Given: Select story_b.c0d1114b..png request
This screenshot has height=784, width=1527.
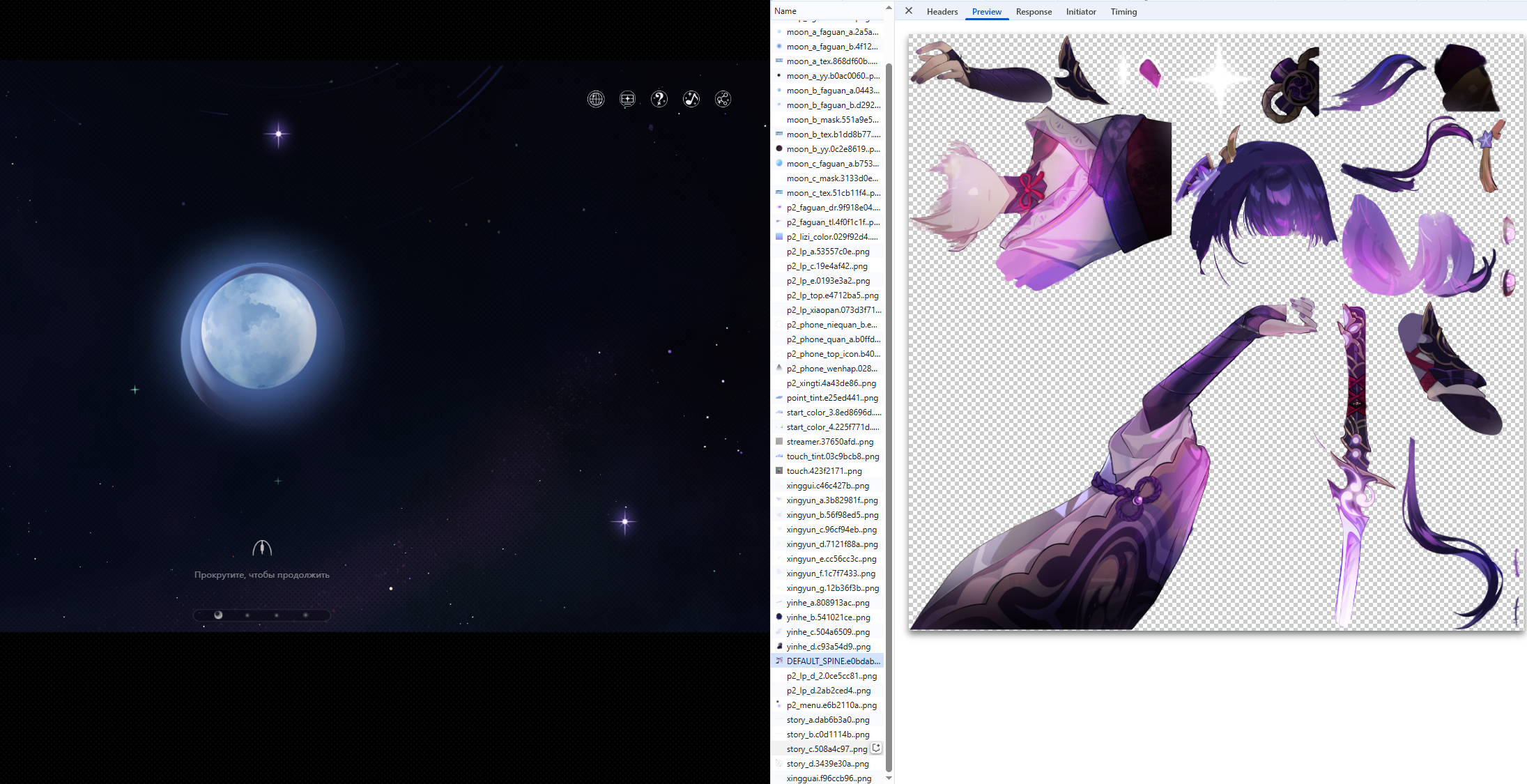Looking at the screenshot, I should tap(827, 735).
